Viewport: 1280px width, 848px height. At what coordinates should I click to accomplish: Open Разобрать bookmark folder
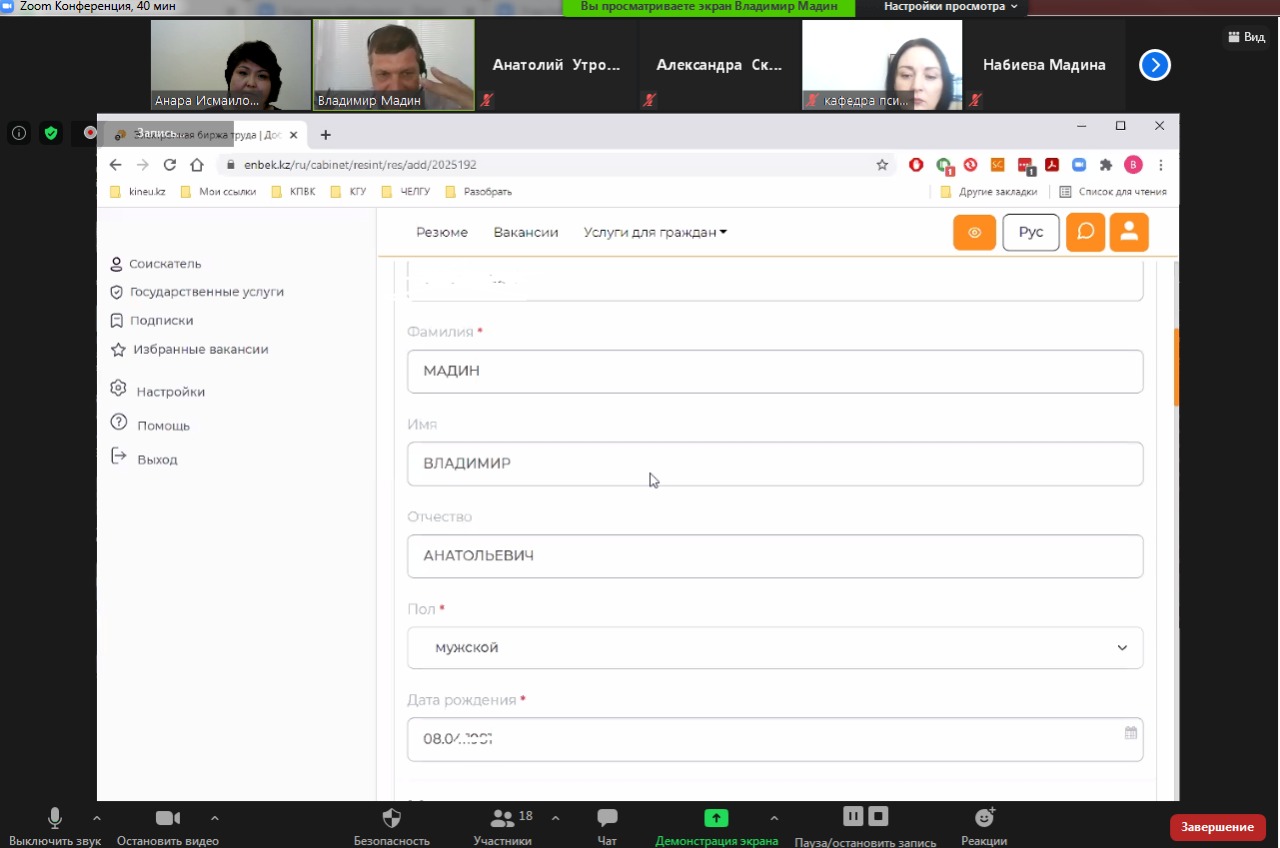click(x=479, y=191)
